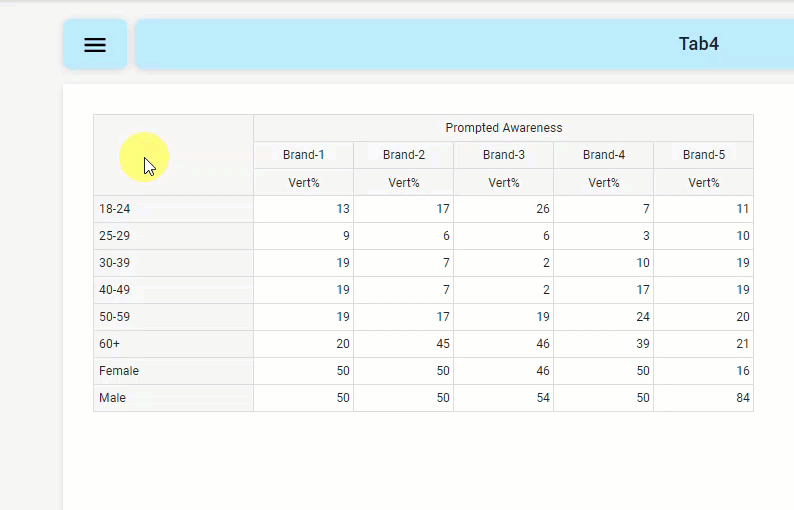
Task: Select the 18-24 row label
Action: tap(115, 209)
